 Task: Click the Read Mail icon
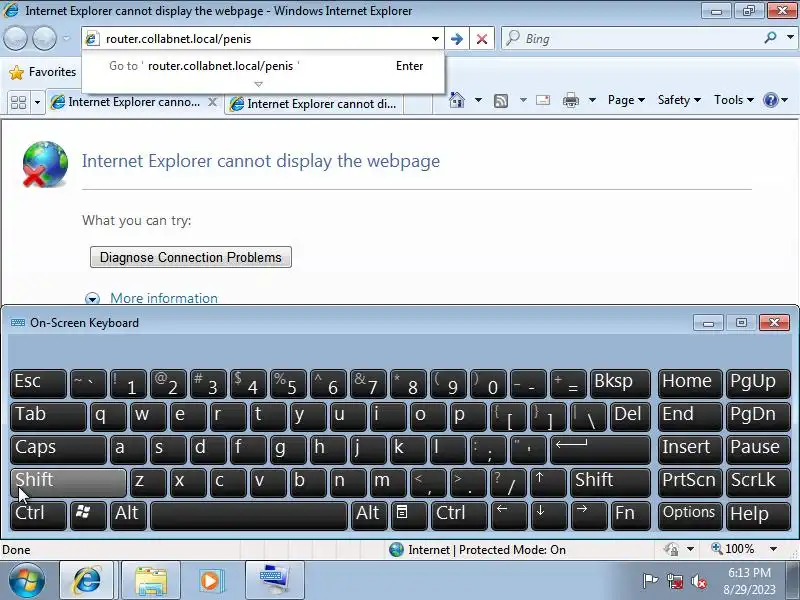pyautogui.click(x=543, y=100)
